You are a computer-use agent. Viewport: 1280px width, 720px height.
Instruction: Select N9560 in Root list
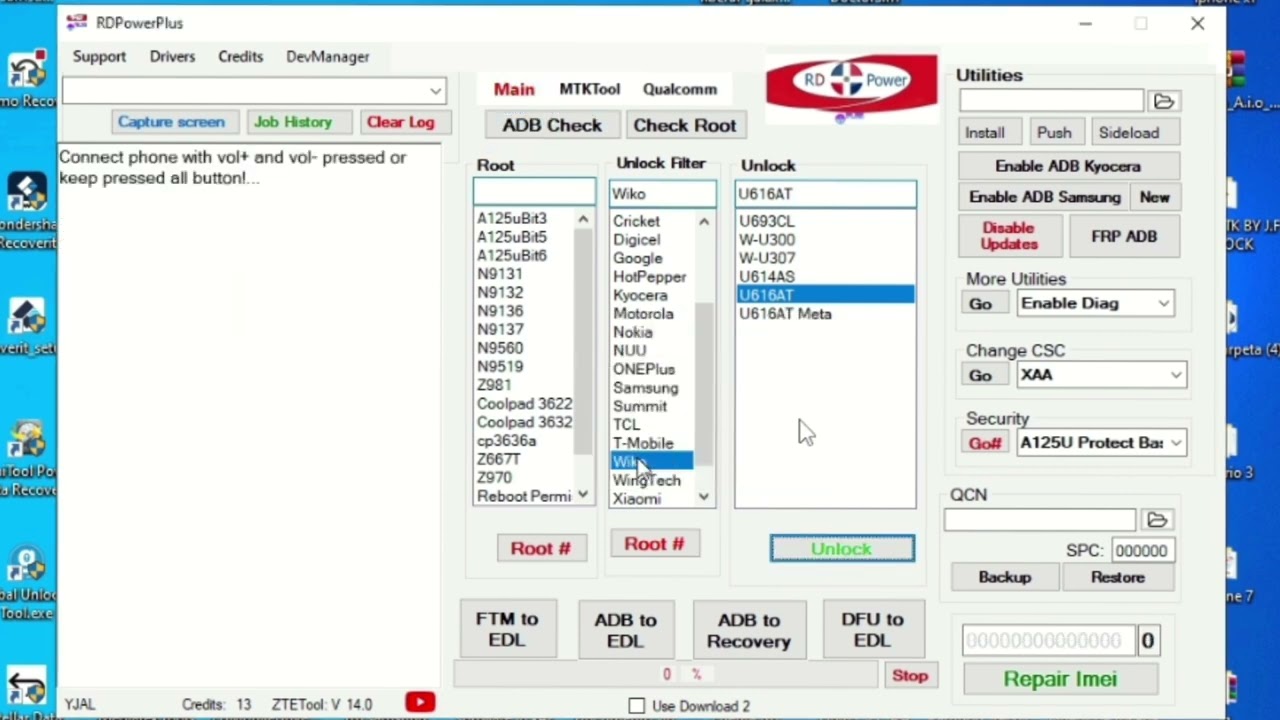click(500, 348)
